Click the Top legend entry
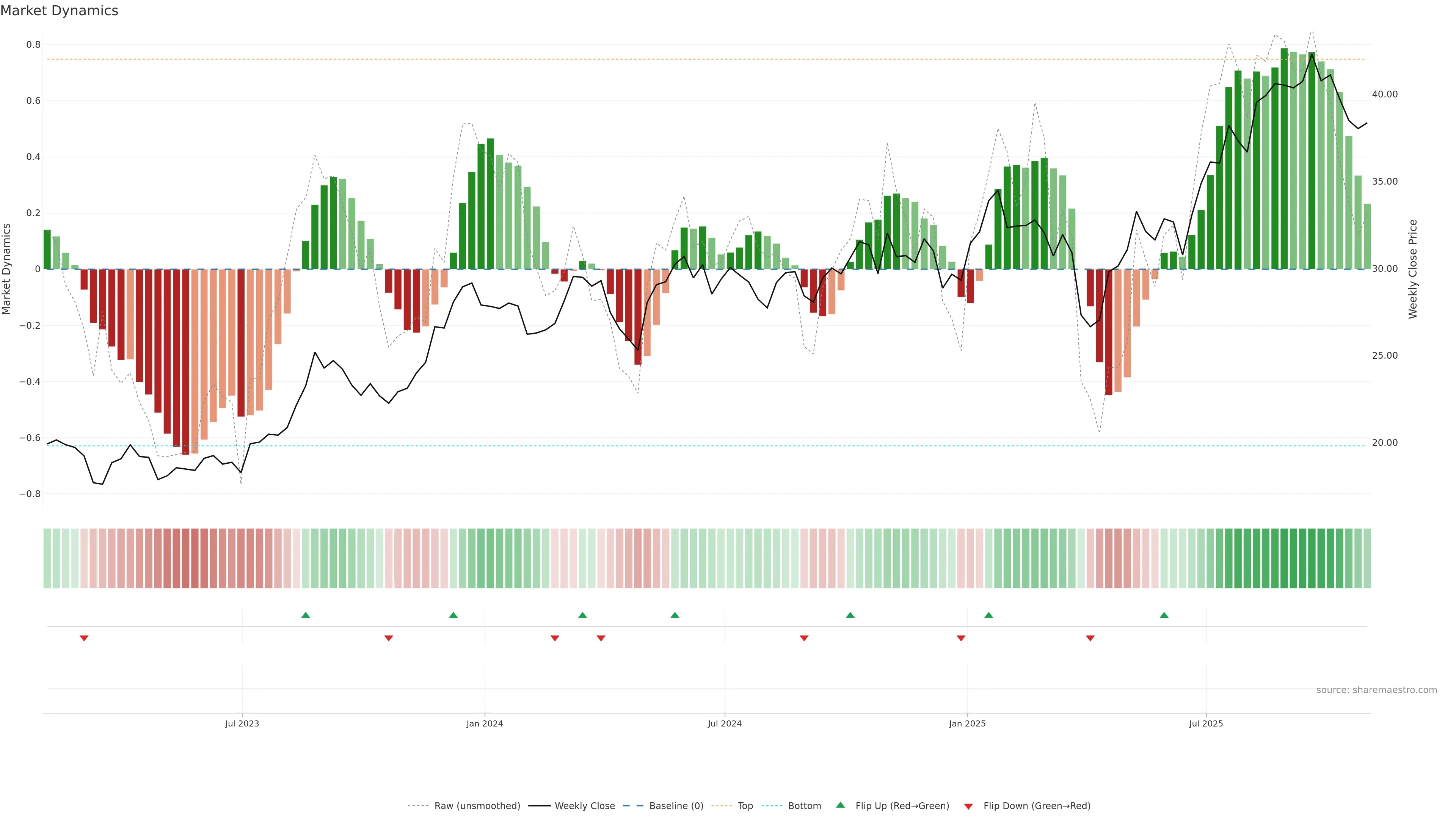 pos(745,806)
